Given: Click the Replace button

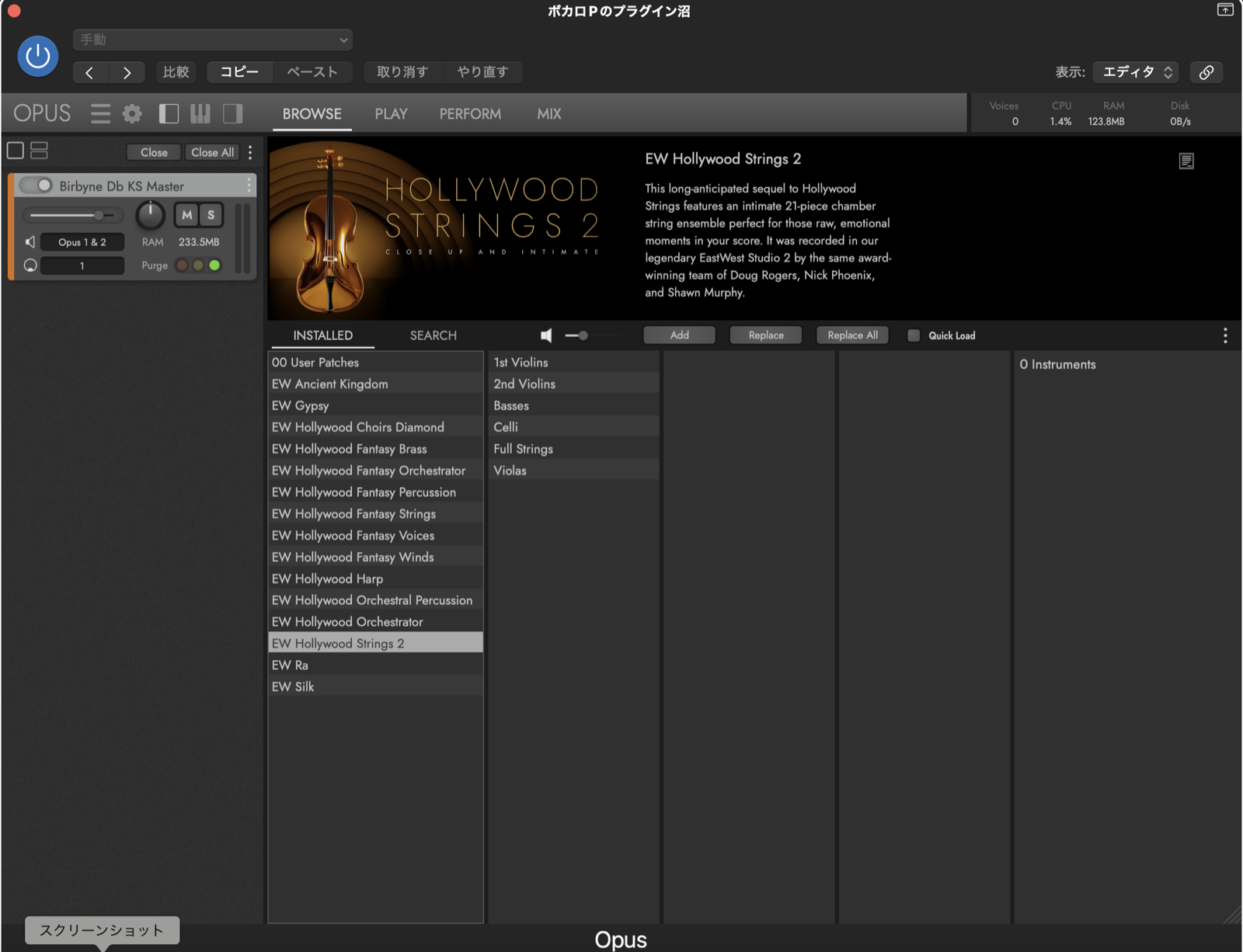Looking at the screenshot, I should [x=766, y=335].
